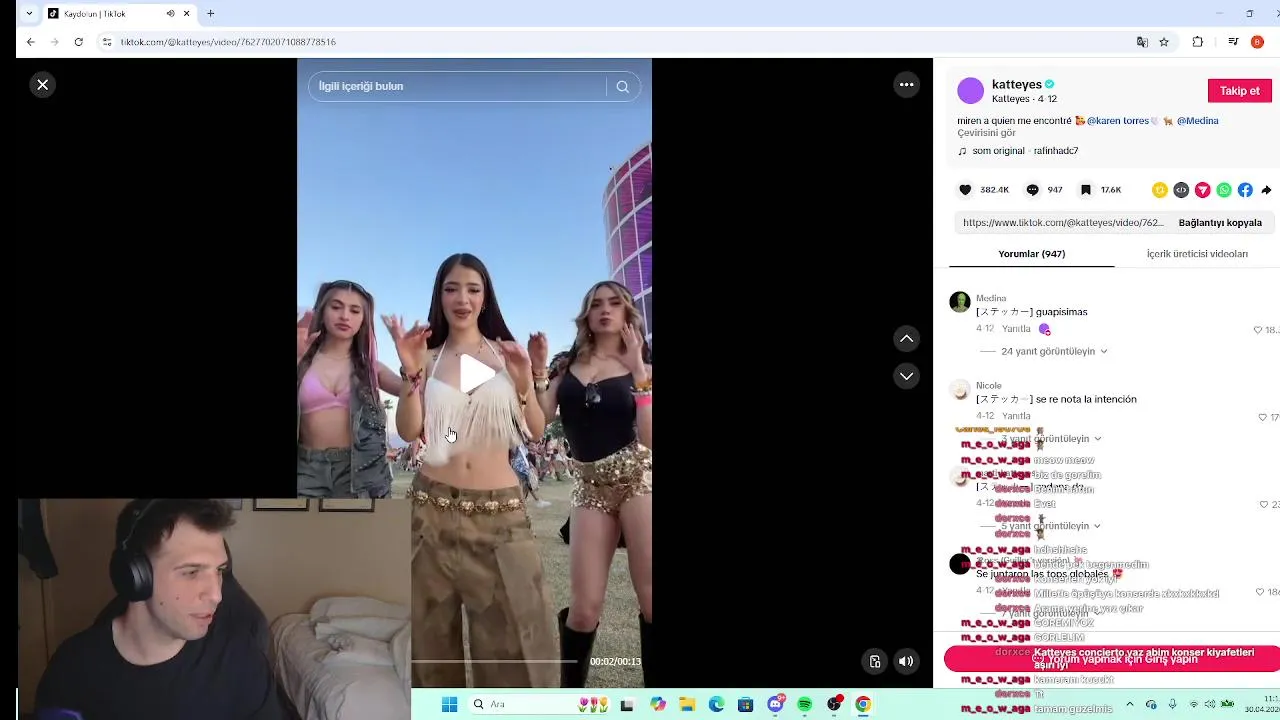Click the translate page icon in the address bar

[x=1142, y=42]
